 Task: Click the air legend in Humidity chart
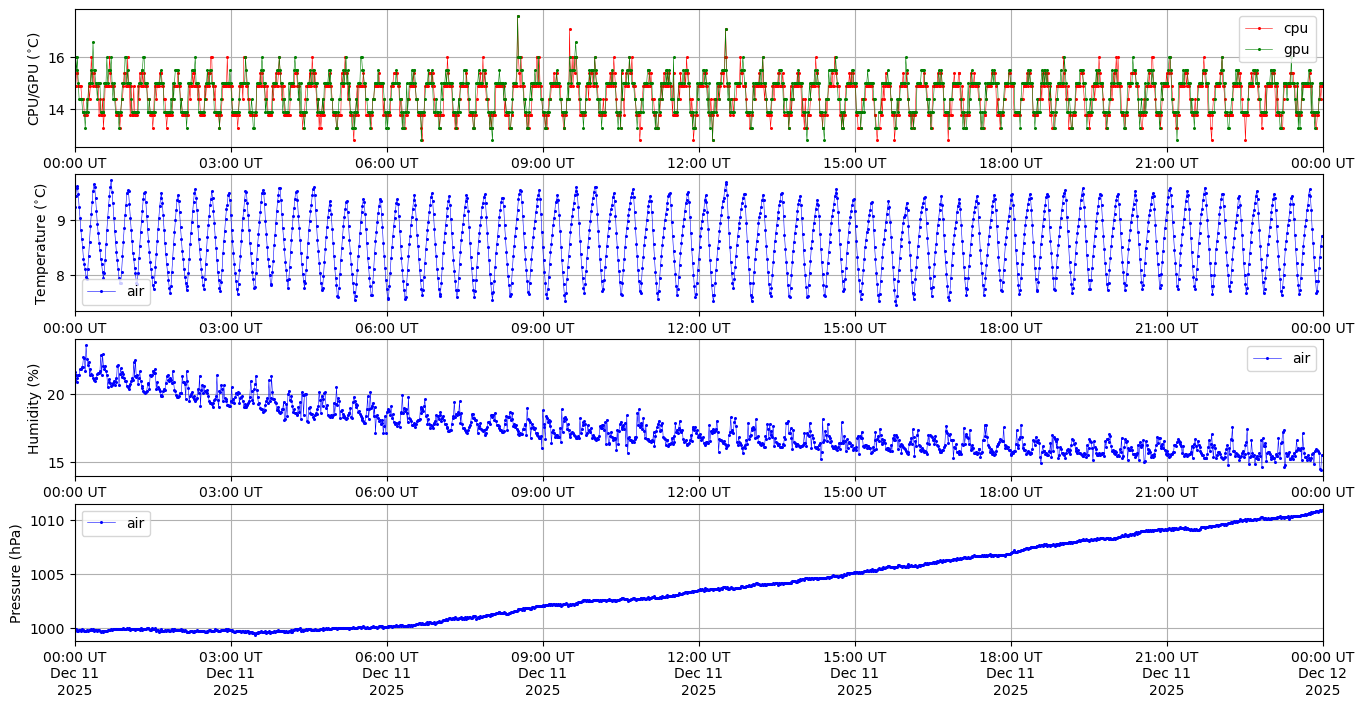1281,358
